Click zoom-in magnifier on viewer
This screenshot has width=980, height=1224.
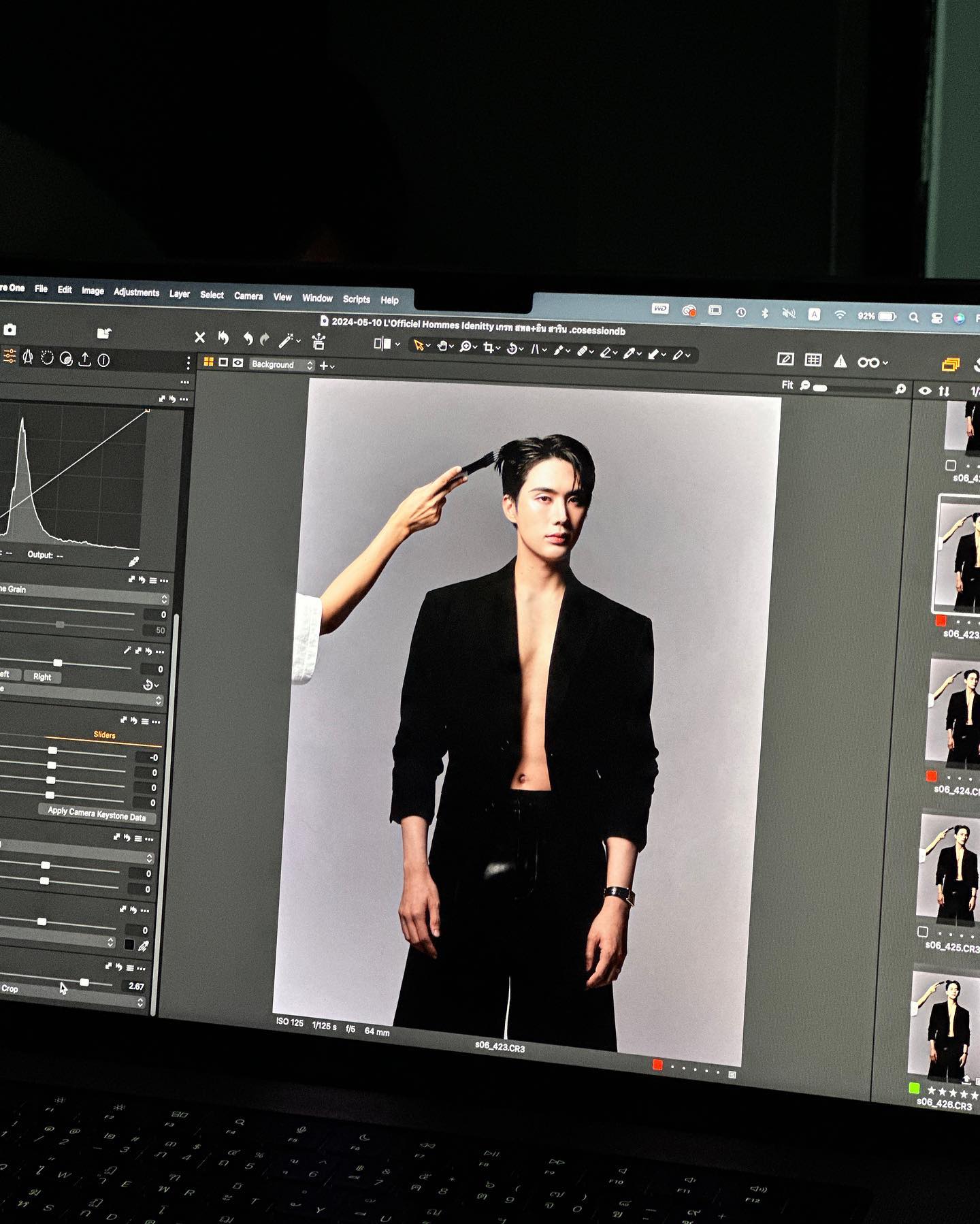[x=901, y=389]
